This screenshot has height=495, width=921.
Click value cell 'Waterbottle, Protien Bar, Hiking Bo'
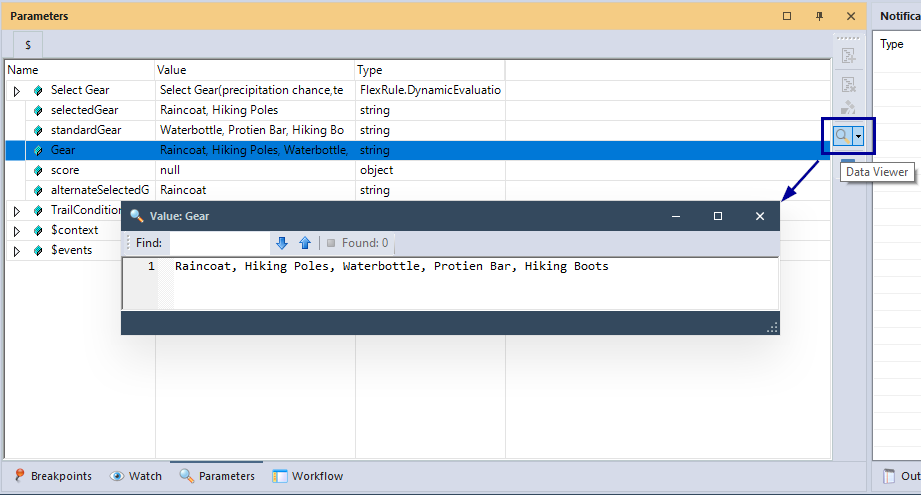256,130
